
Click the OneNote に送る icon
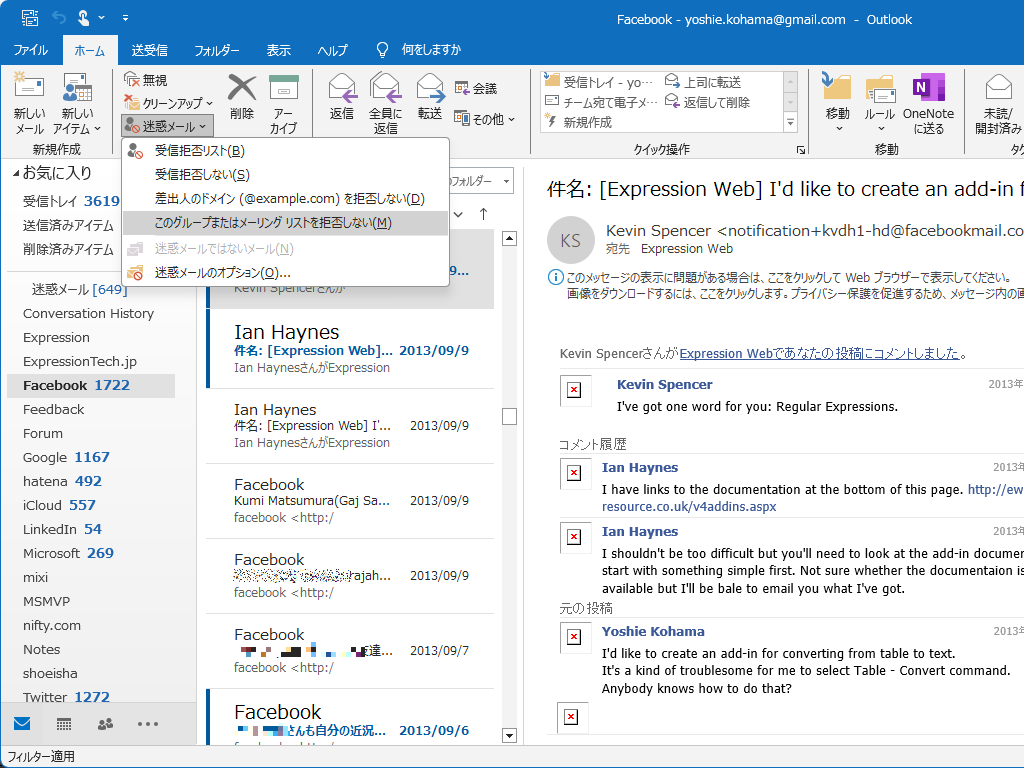(x=928, y=88)
